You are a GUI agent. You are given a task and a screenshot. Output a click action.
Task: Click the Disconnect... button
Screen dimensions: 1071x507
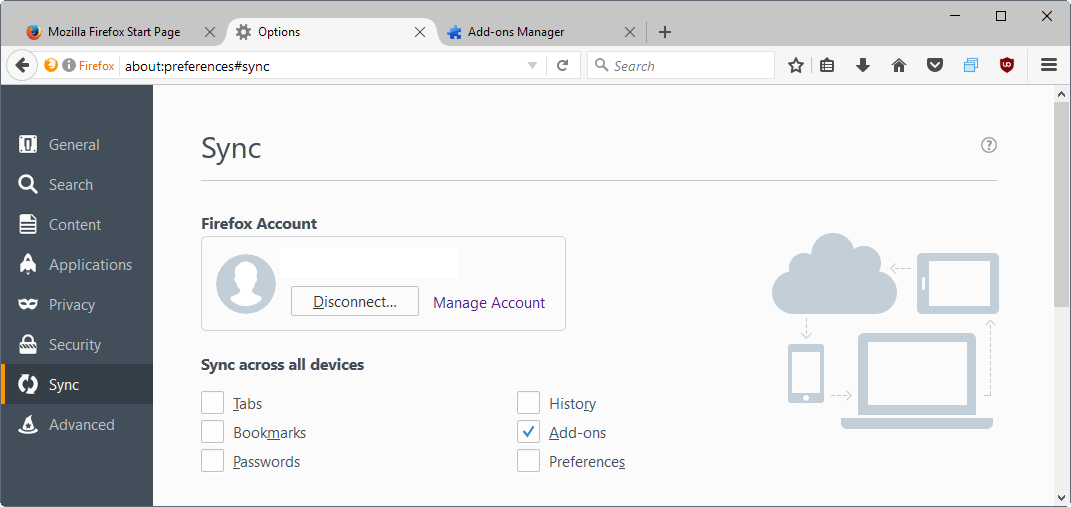[x=354, y=301]
